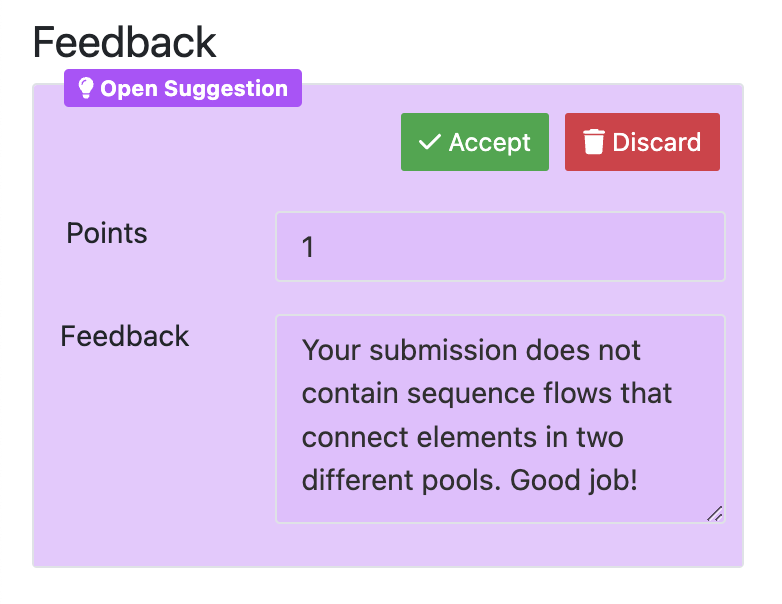This screenshot has height=604, width=782.
Task: Focus the Points input field
Action: 500,246
